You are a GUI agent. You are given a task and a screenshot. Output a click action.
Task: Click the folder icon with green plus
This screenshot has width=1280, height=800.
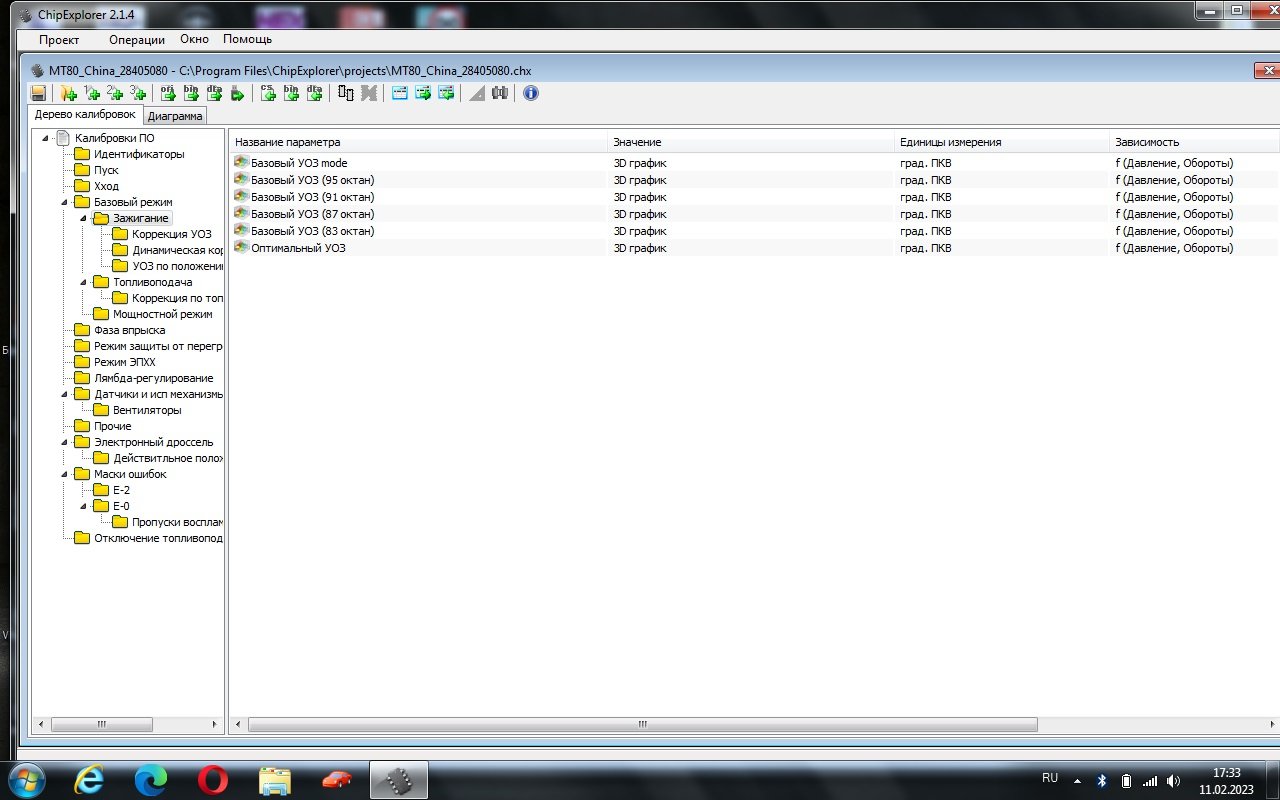click(68, 93)
